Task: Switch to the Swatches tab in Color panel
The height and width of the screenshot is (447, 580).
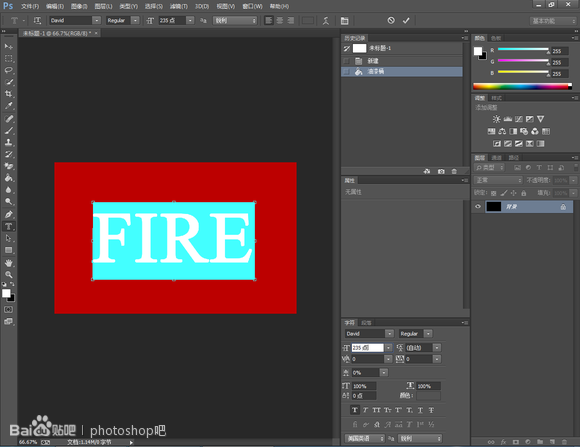Action: (x=496, y=38)
